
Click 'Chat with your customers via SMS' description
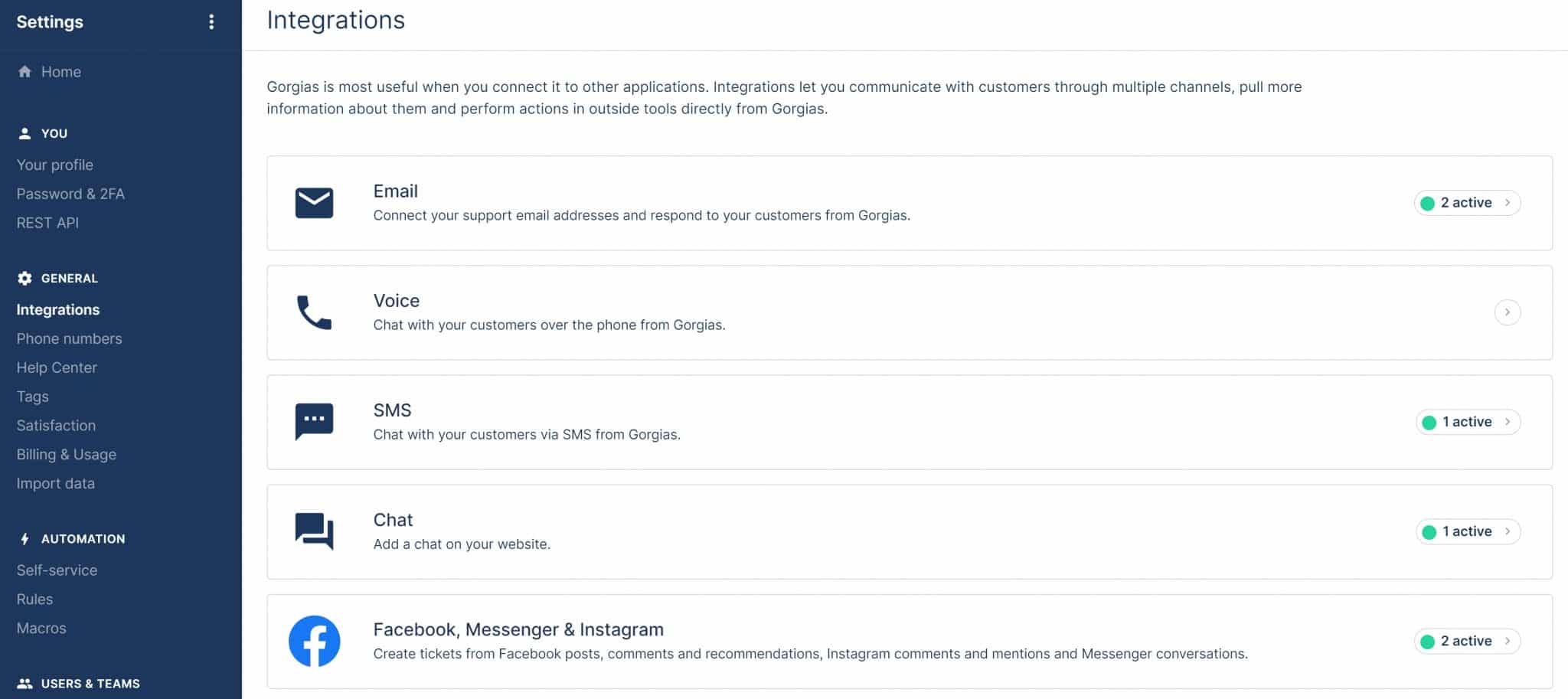click(x=527, y=435)
